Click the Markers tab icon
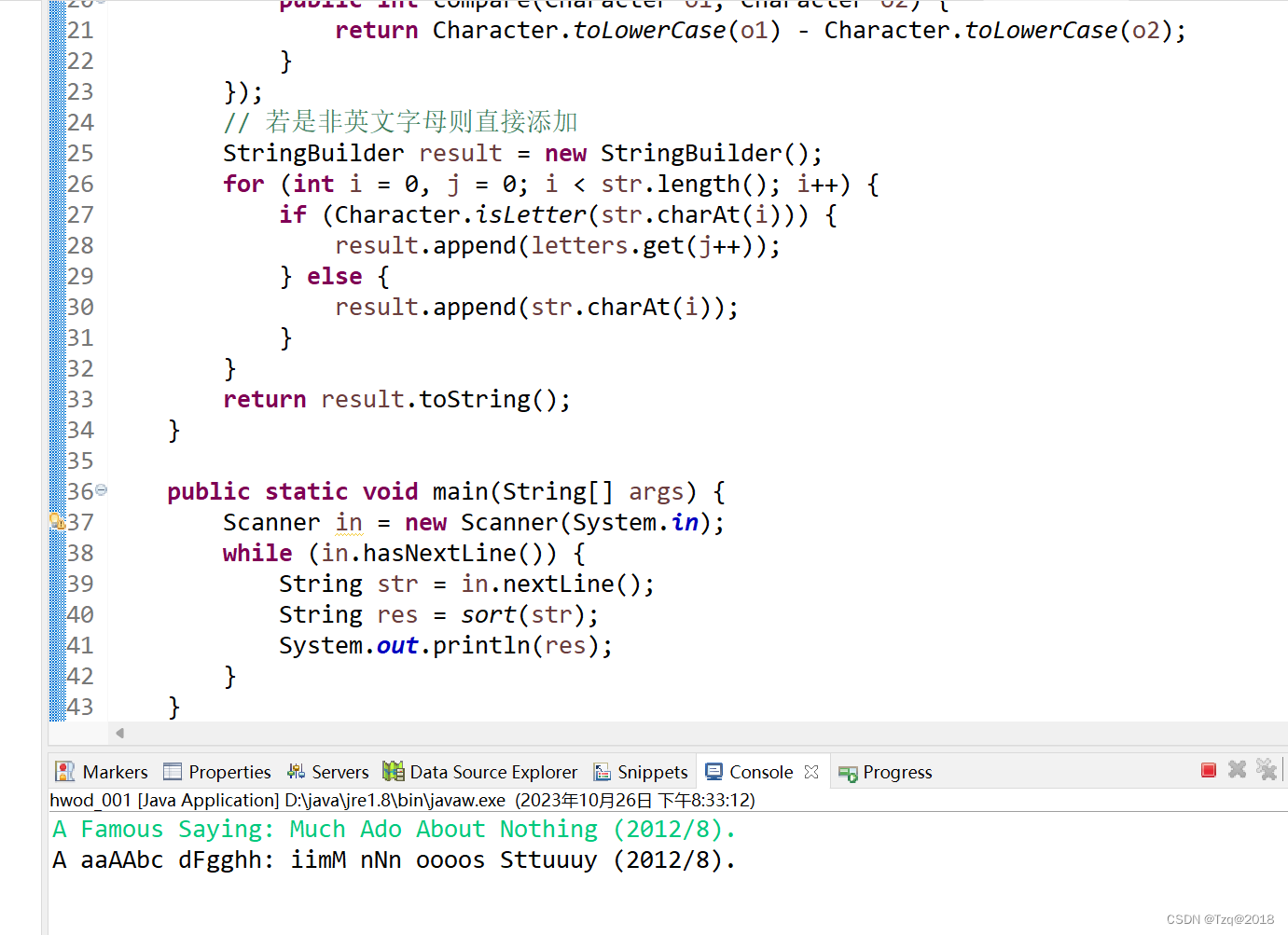The image size is (1288, 935). tap(65, 771)
